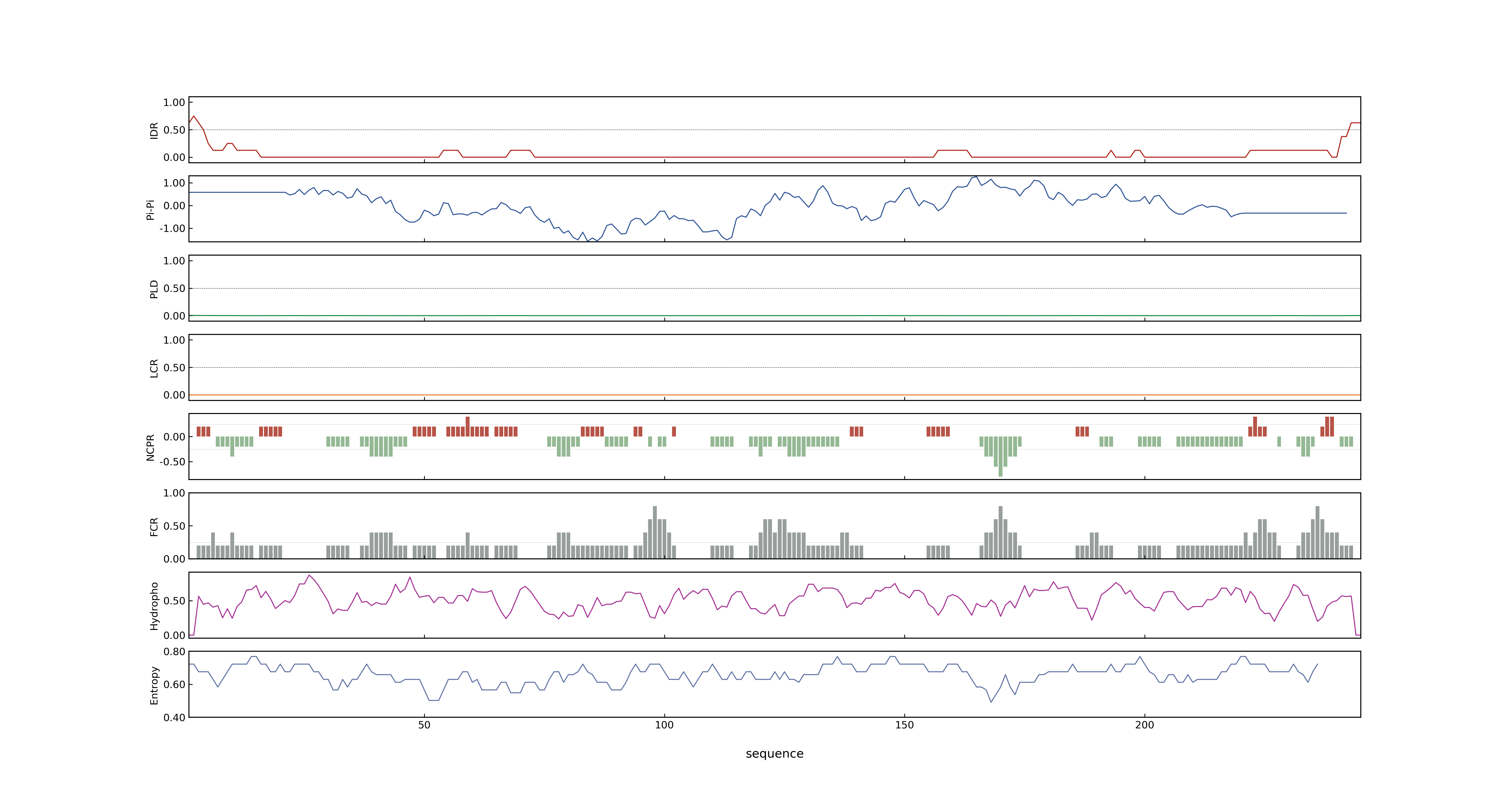Click the x-axis tick label 200
Viewport: 1512px width, 806px height.
click(1144, 725)
